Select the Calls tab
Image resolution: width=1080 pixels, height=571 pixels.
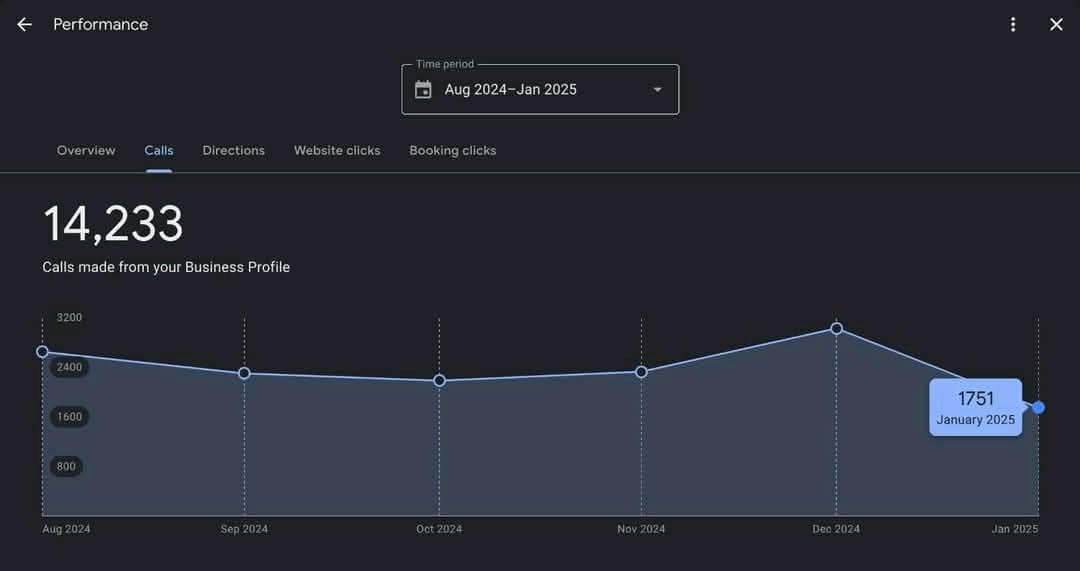point(159,151)
